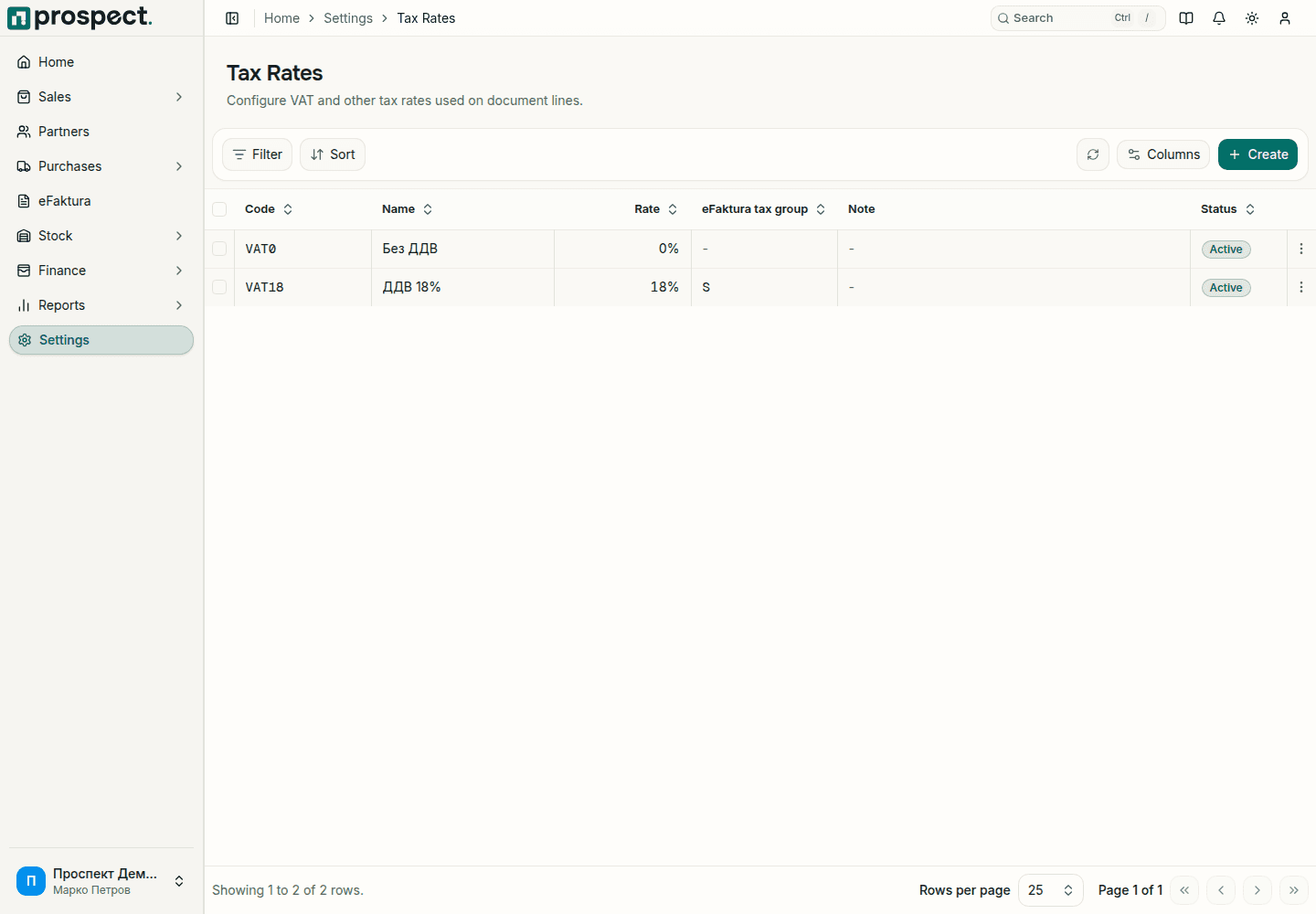Click Settings breadcrumb link
This screenshot has height=914, width=1316.
pyautogui.click(x=348, y=18)
